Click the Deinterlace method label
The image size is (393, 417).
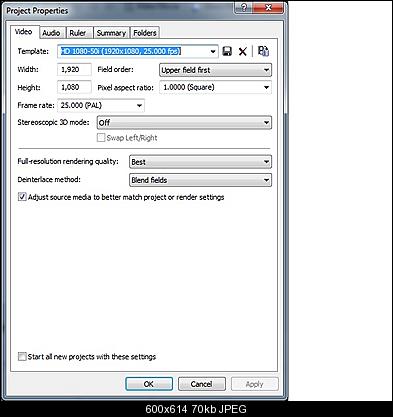pos(49,180)
